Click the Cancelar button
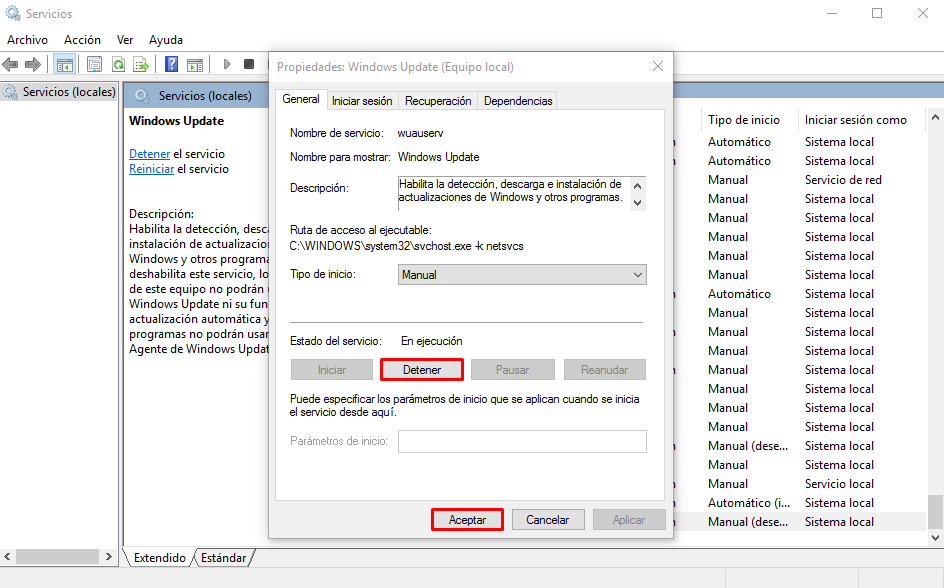This screenshot has height=588, width=944. 547,519
